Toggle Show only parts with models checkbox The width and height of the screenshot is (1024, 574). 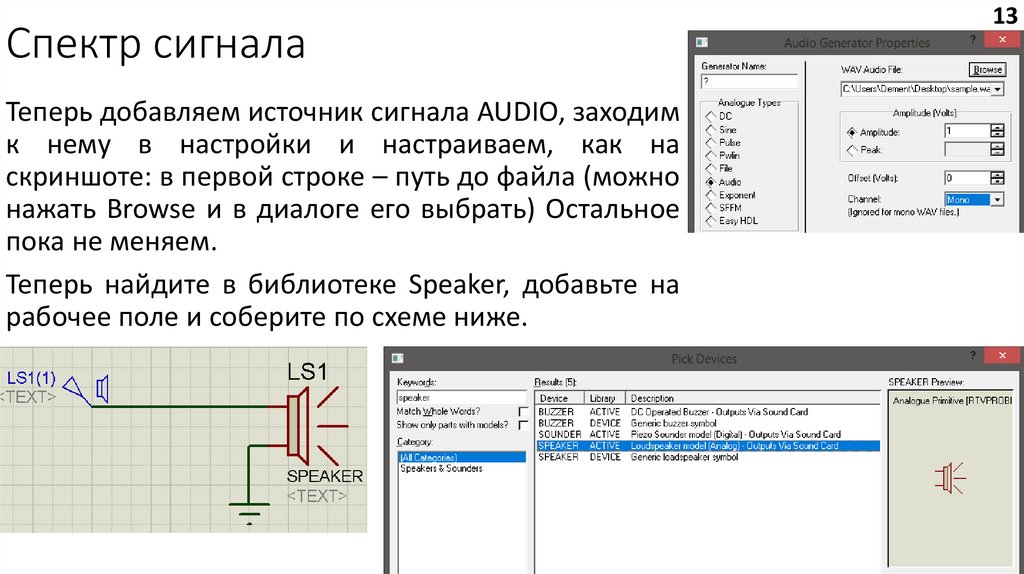coord(522,425)
